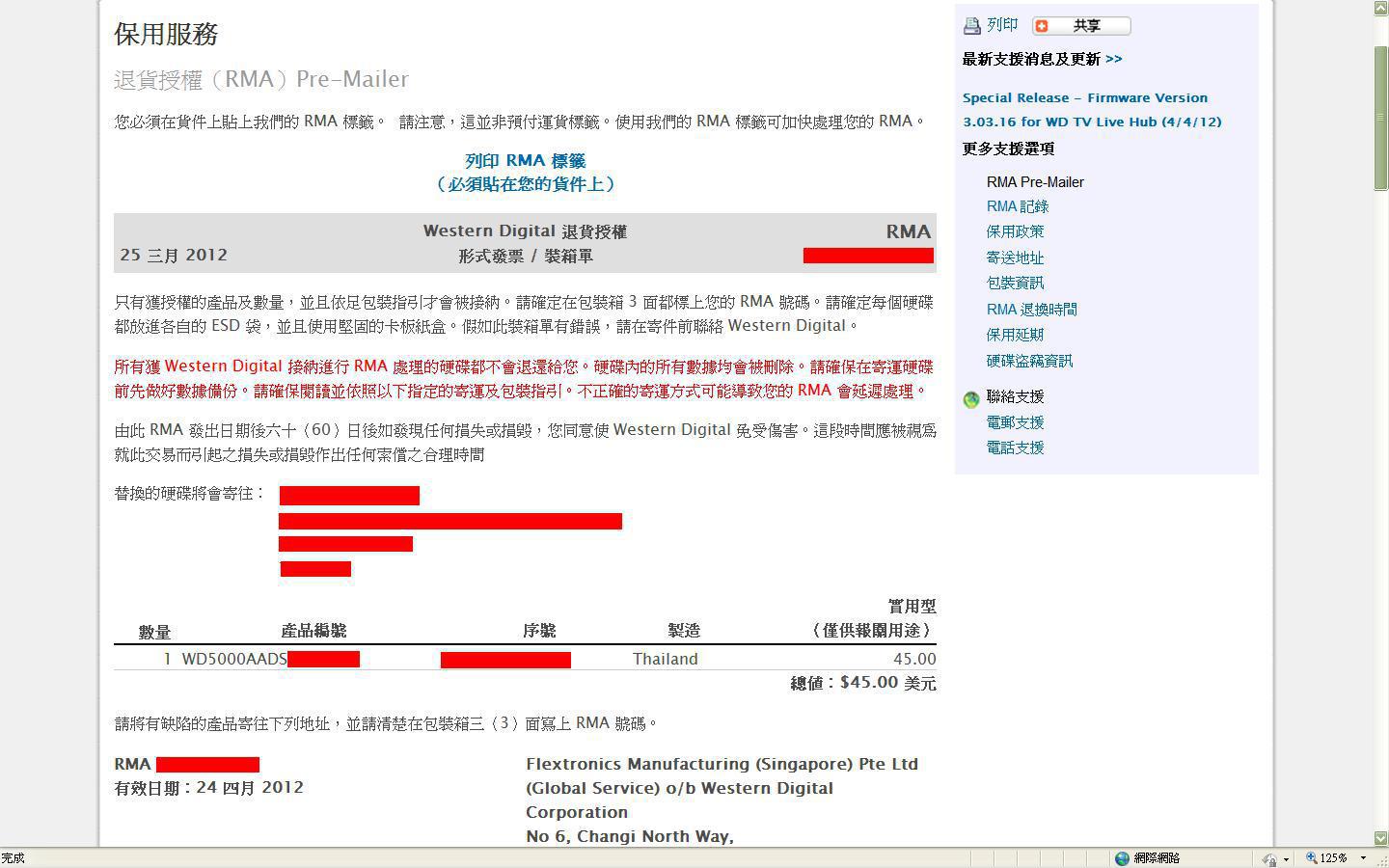Screen dimensions: 1389x868
Task: Click the 保用服務 page heading
Action: [x=166, y=34]
